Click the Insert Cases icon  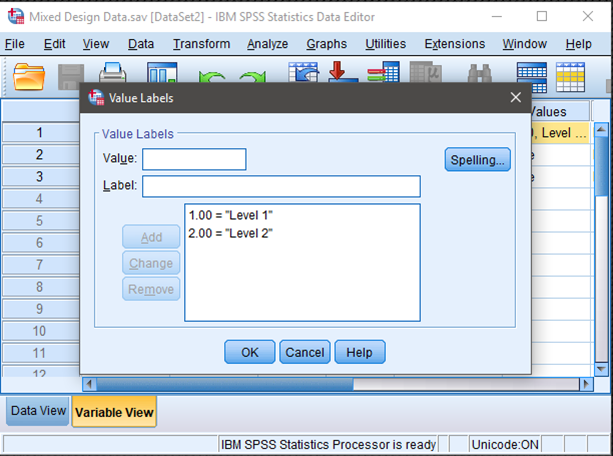532,77
